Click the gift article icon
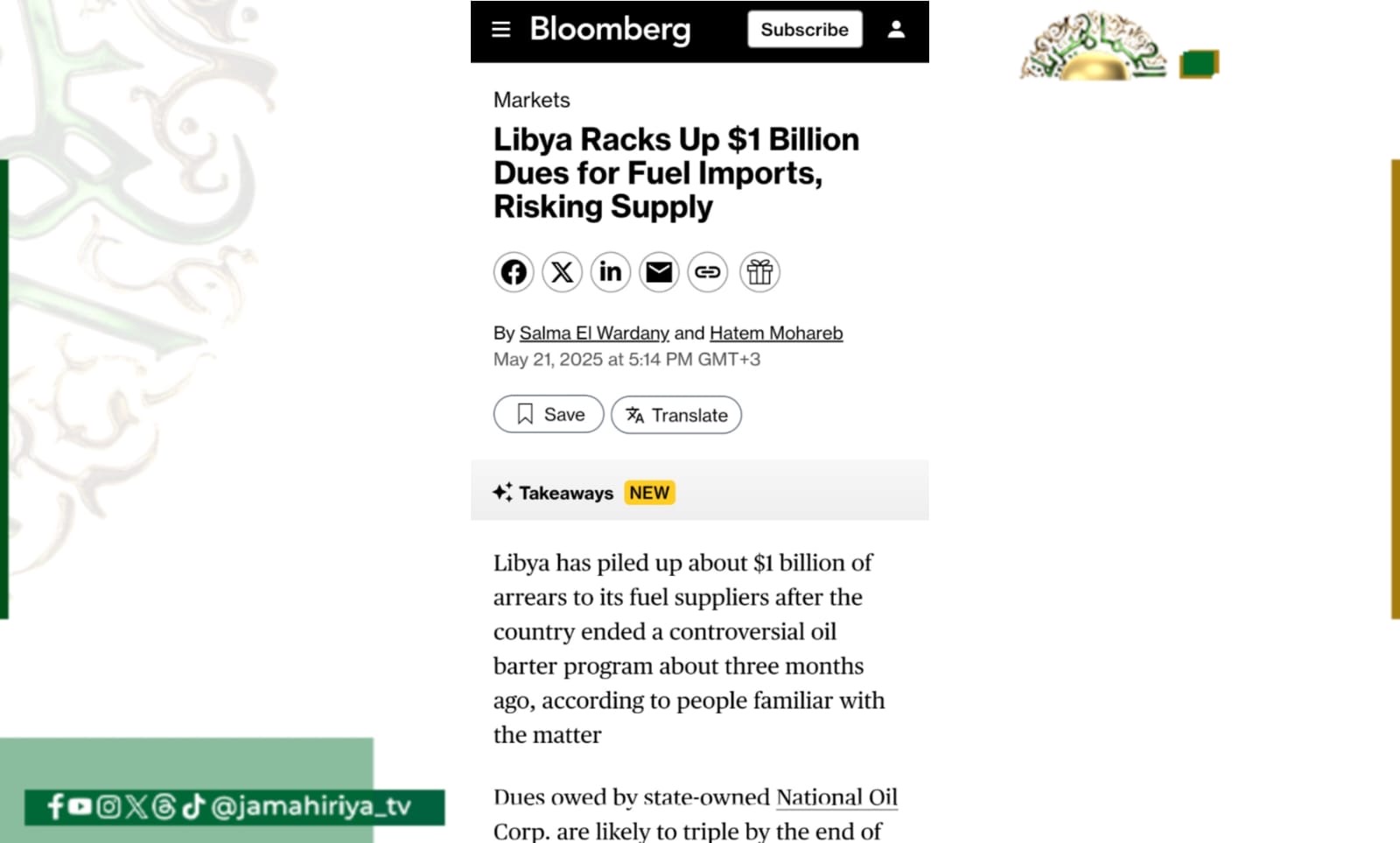This screenshot has width=1400, height=843. coord(759,272)
